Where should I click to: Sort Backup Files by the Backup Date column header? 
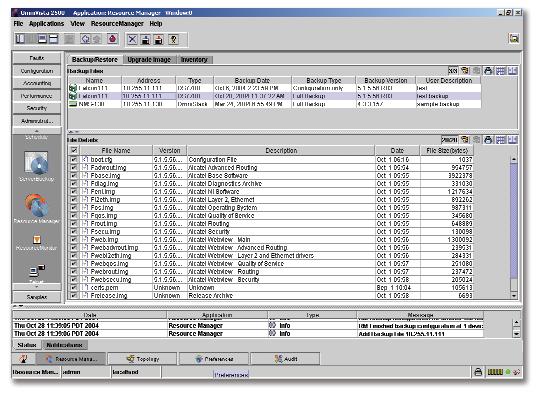(252, 81)
